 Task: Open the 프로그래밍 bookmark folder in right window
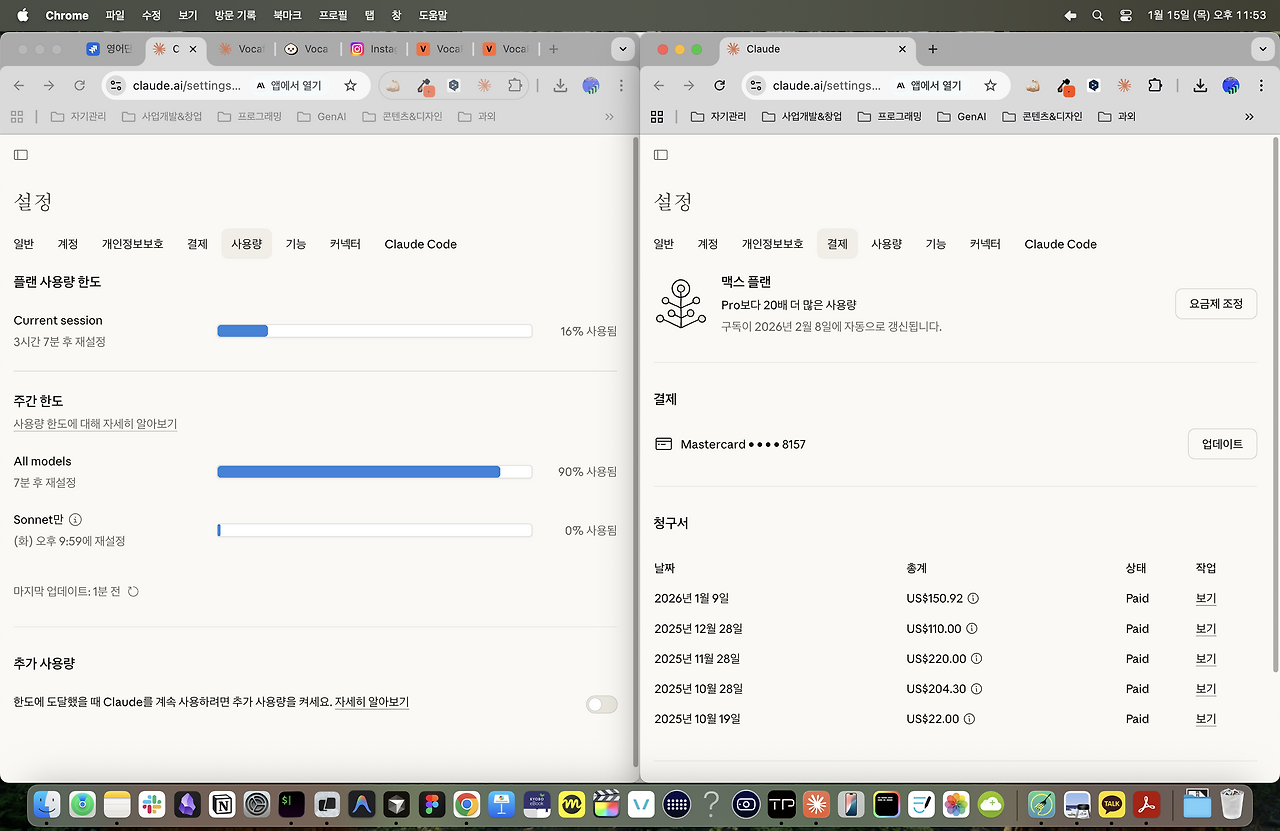(x=889, y=117)
